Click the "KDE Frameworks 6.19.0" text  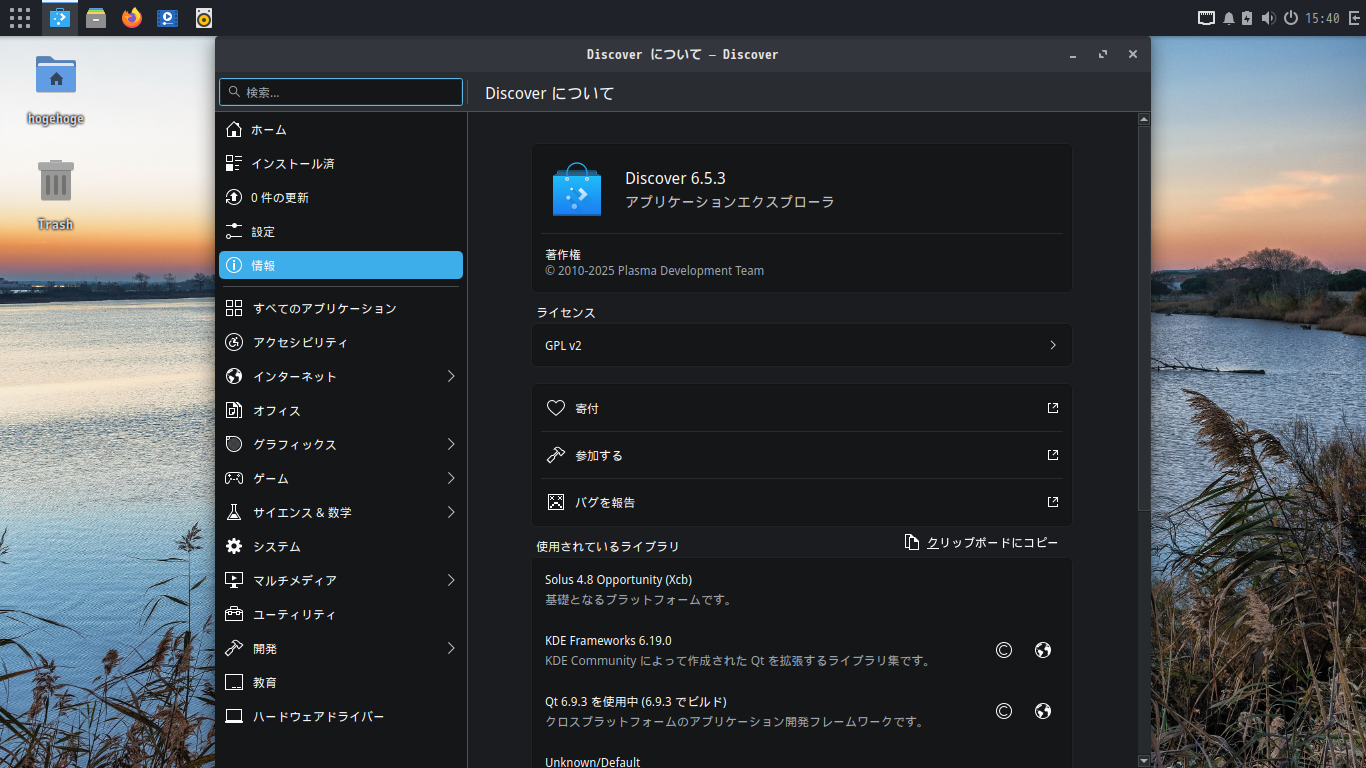tap(608, 641)
